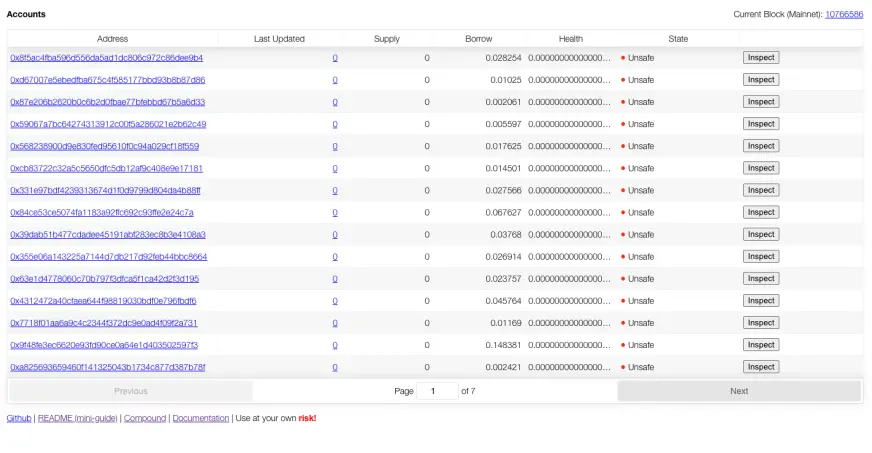Select the borrow value 0.045764
This screenshot has height=453, width=872.
click(503, 301)
